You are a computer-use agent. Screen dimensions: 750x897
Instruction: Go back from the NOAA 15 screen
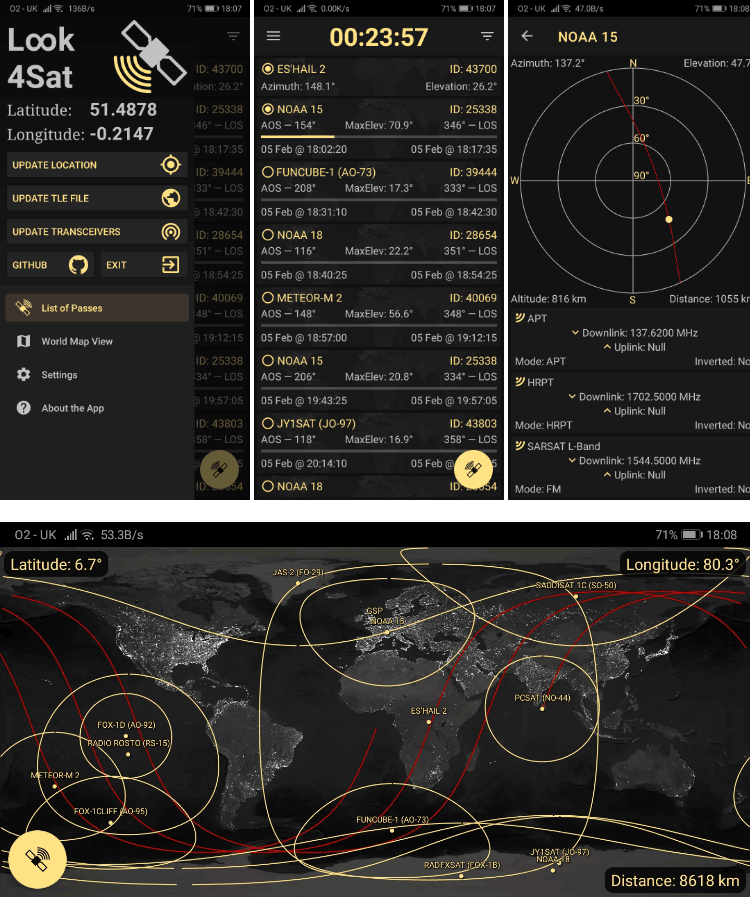click(527, 36)
